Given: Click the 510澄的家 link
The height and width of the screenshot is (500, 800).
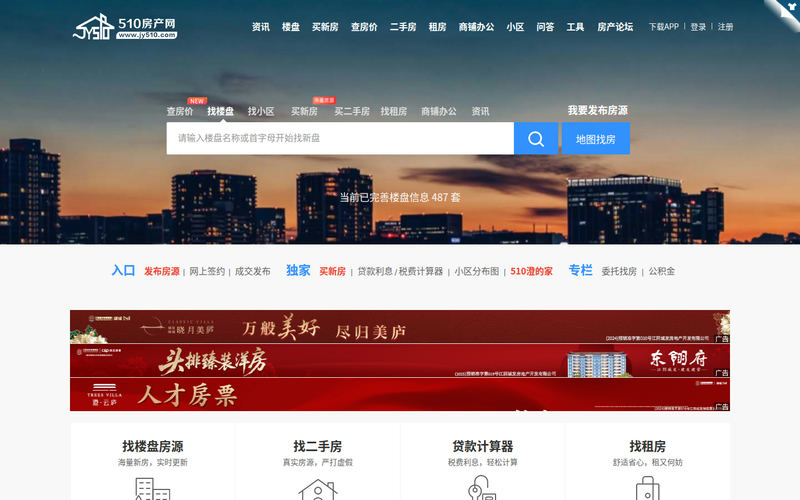Looking at the screenshot, I should point(532,271).
